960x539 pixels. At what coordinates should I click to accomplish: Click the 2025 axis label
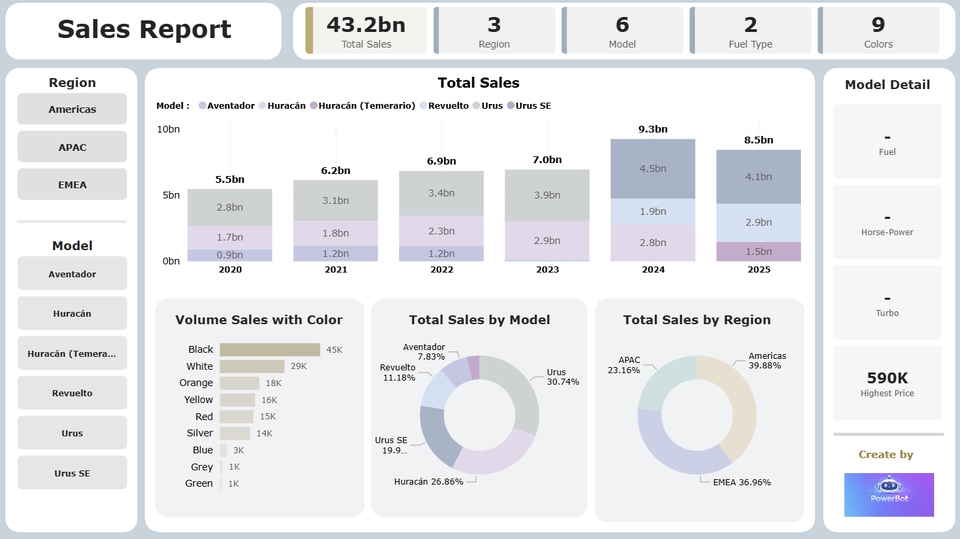(759, 270)
